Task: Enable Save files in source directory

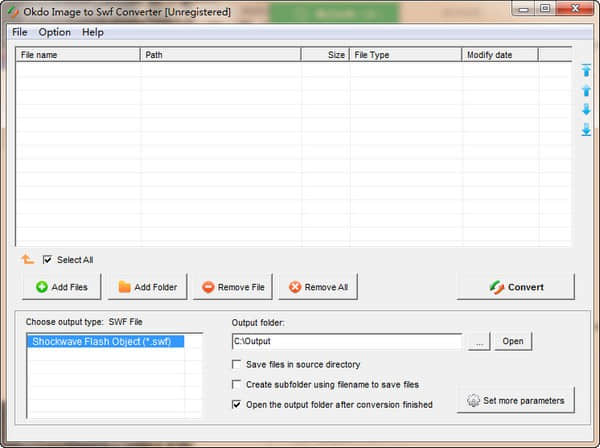Action: coord(236,364)
